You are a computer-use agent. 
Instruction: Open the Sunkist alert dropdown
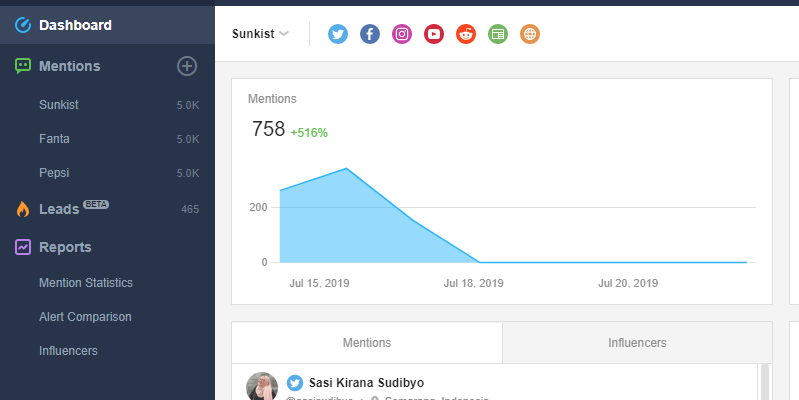click(260, 34)
